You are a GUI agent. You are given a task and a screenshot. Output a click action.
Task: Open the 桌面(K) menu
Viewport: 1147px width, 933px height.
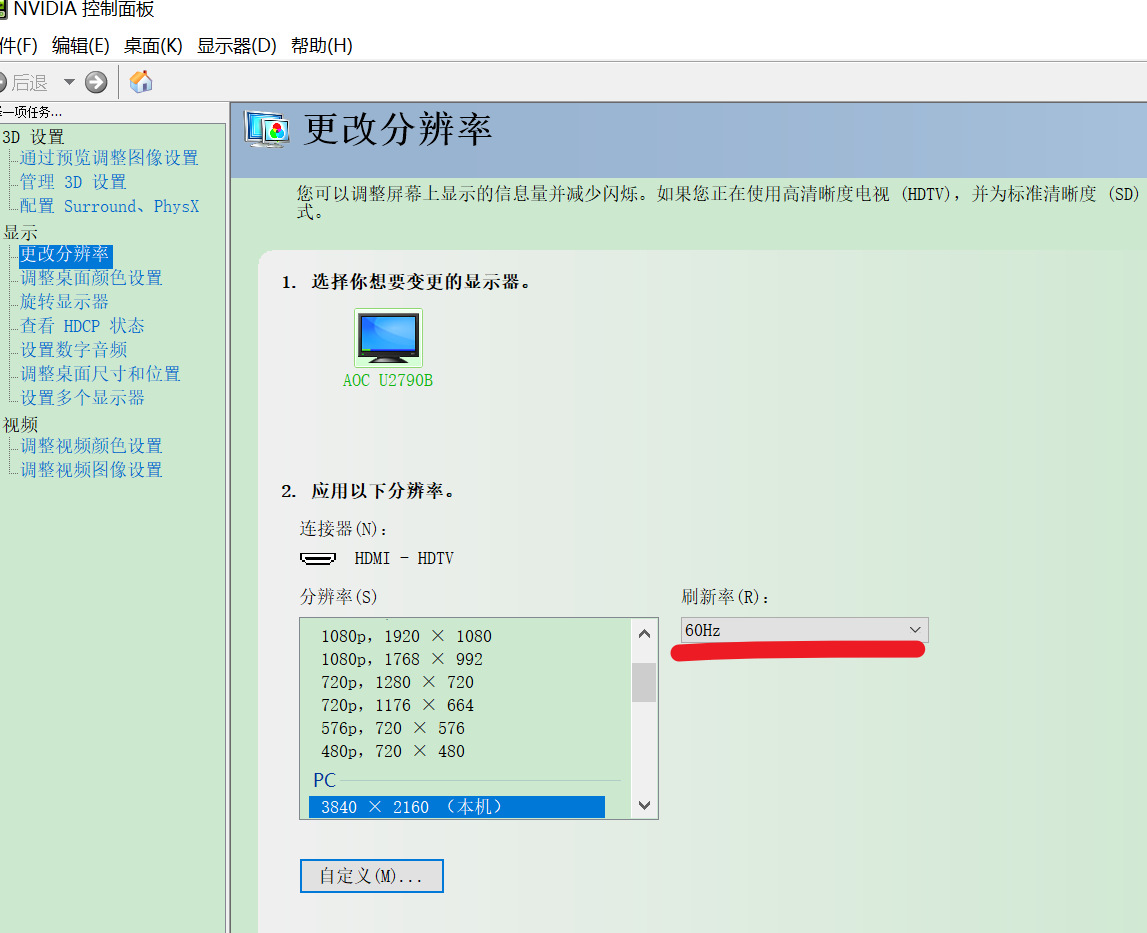153,45
